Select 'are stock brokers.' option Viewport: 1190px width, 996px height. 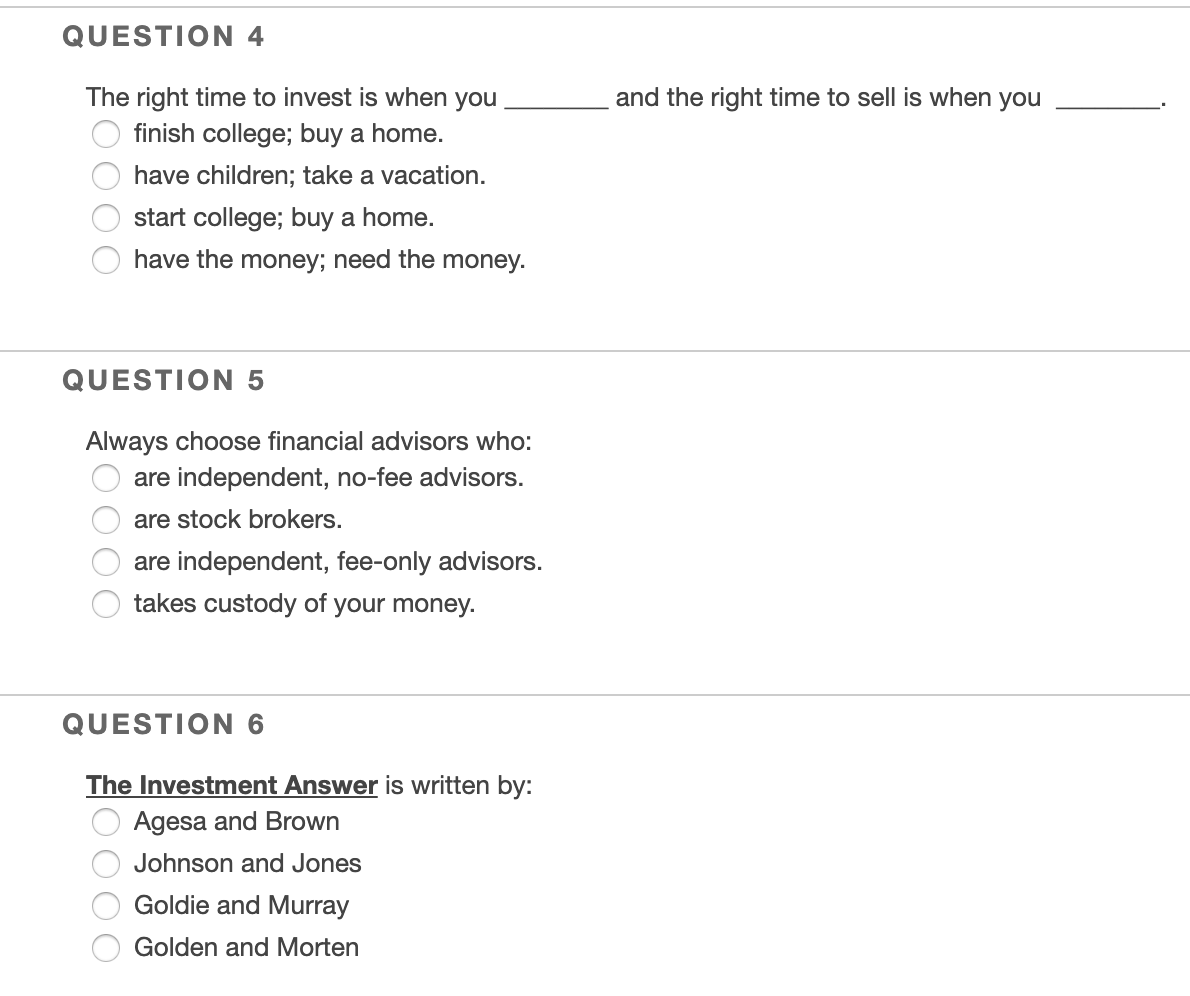106,520
